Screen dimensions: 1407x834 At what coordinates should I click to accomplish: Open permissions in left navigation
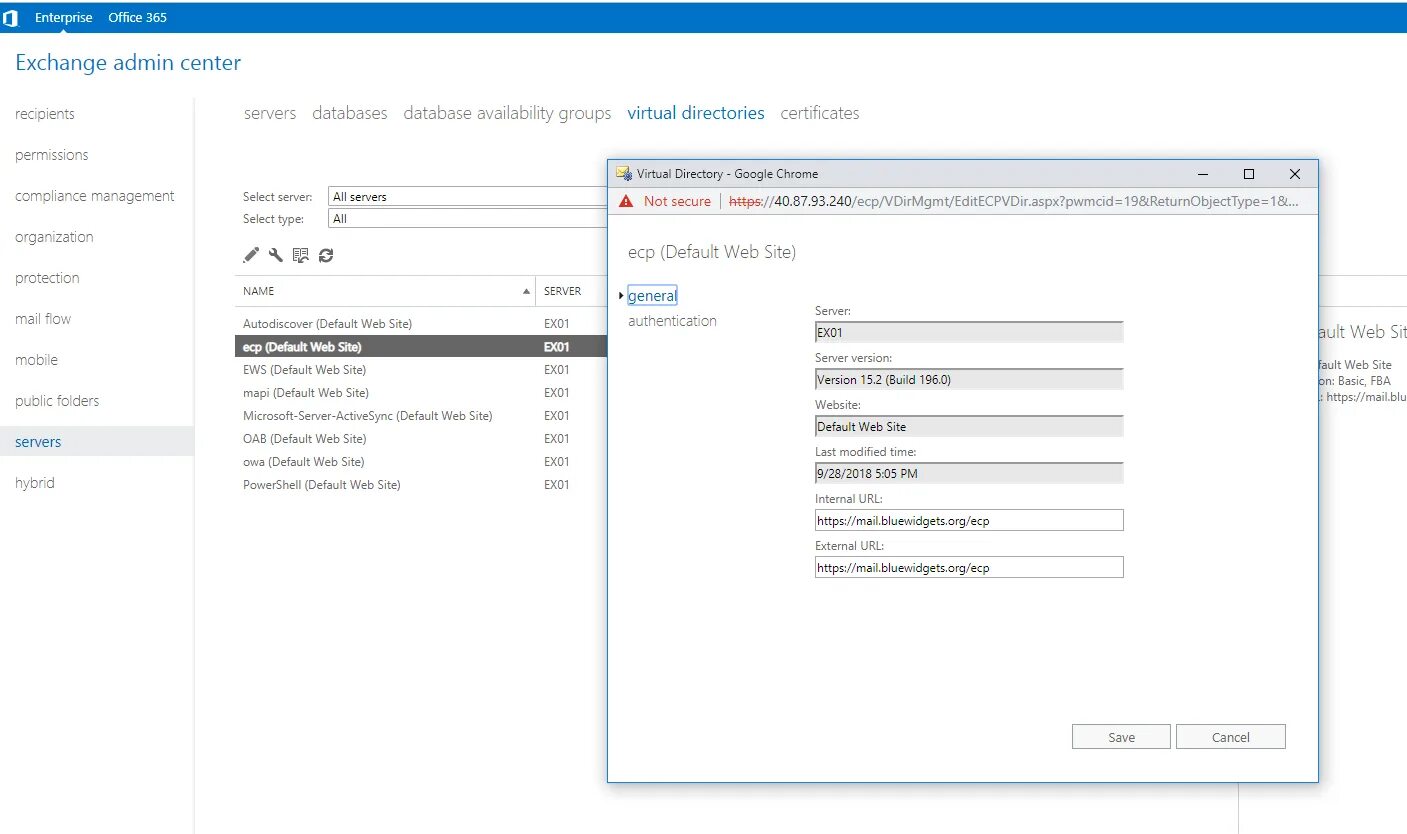pyautogui.click(x=52, y=155)
